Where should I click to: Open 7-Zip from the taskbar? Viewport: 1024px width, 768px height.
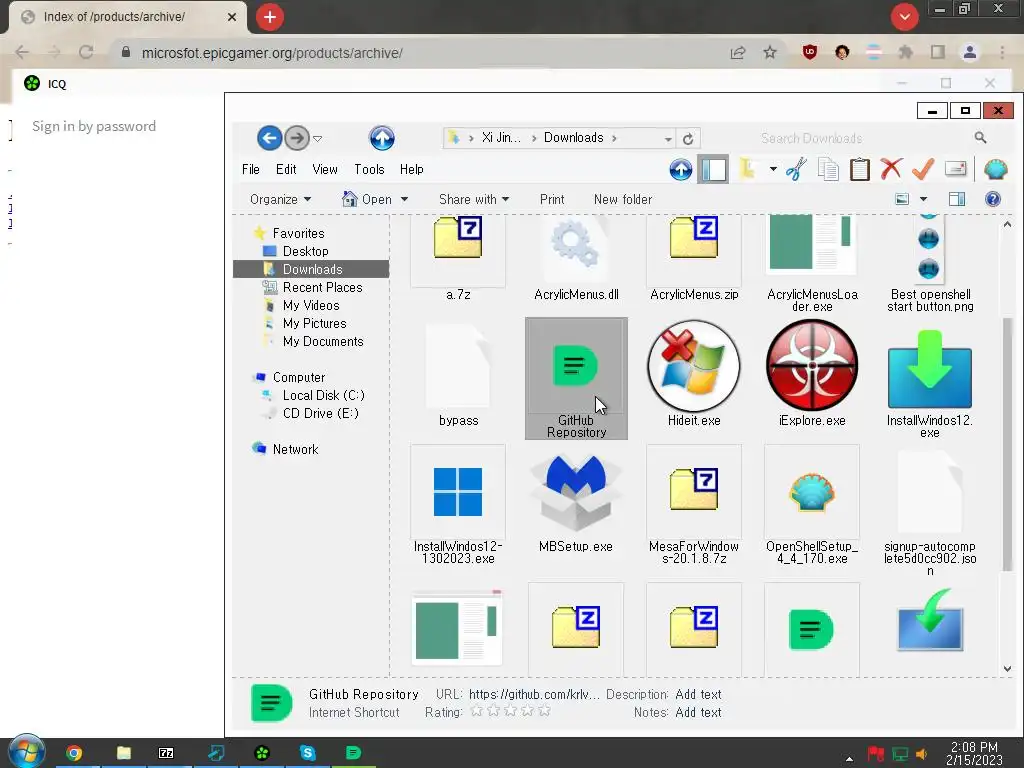167,753
